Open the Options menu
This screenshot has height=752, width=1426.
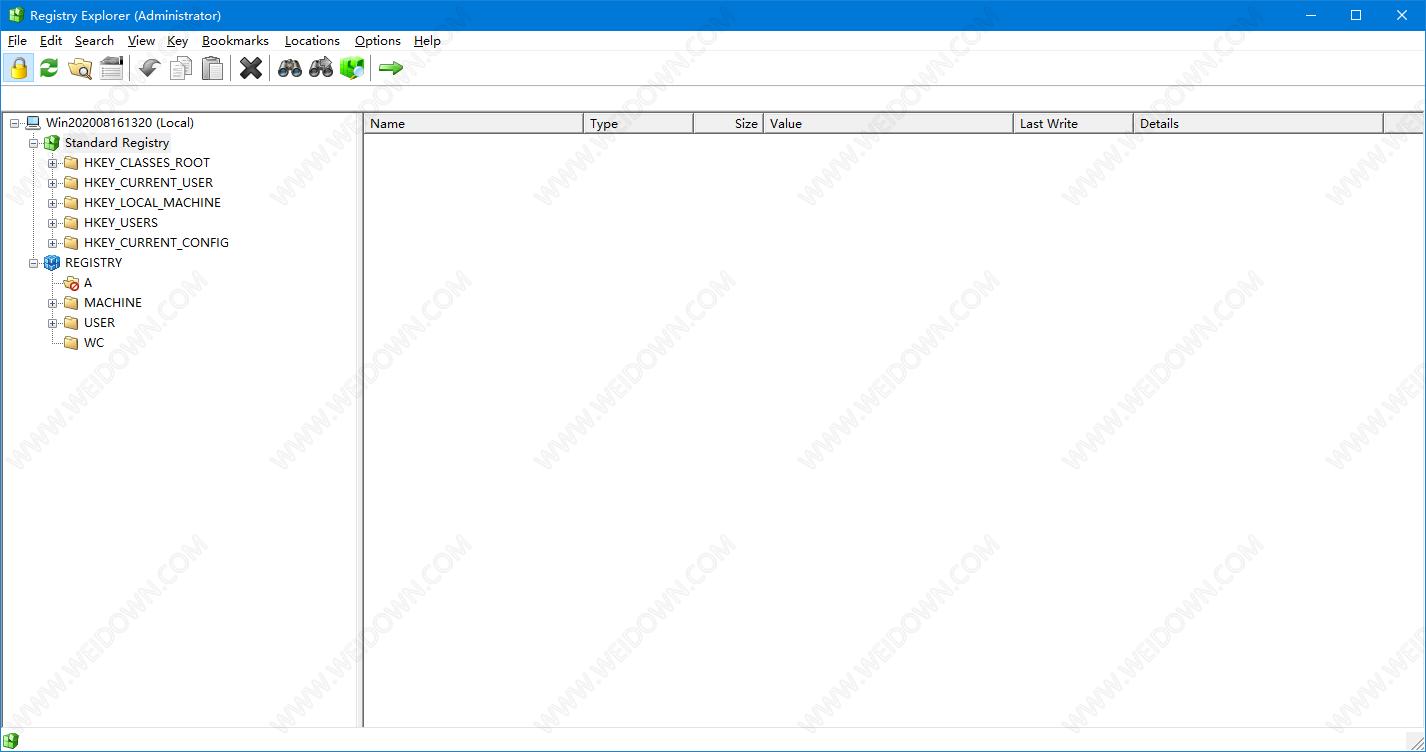click(x=378, y=41)
